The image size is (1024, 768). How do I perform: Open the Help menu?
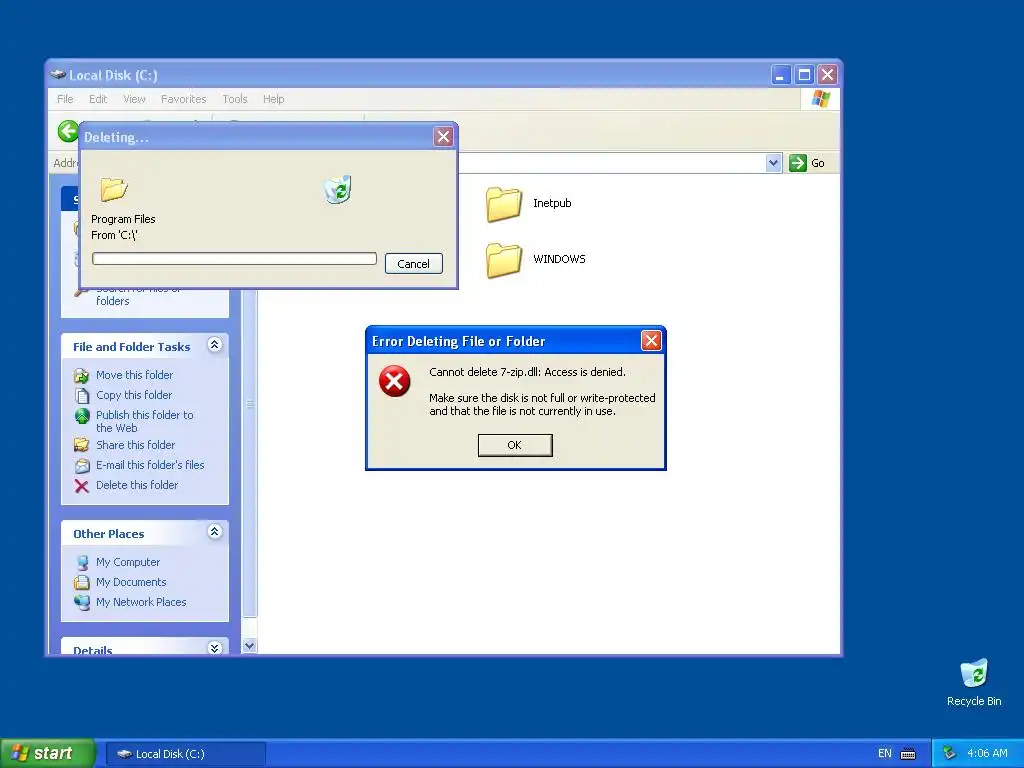point(274,99)
